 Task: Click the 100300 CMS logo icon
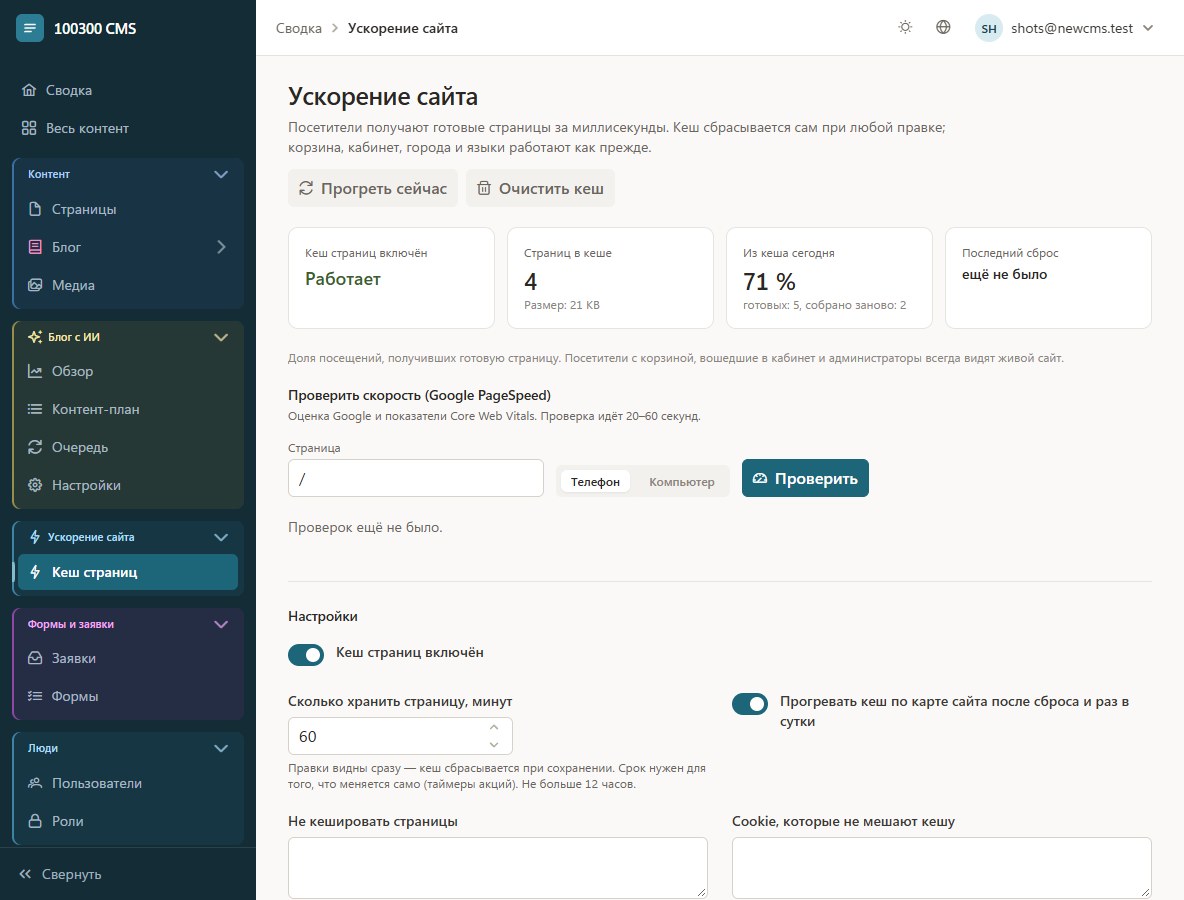[29, 29]
